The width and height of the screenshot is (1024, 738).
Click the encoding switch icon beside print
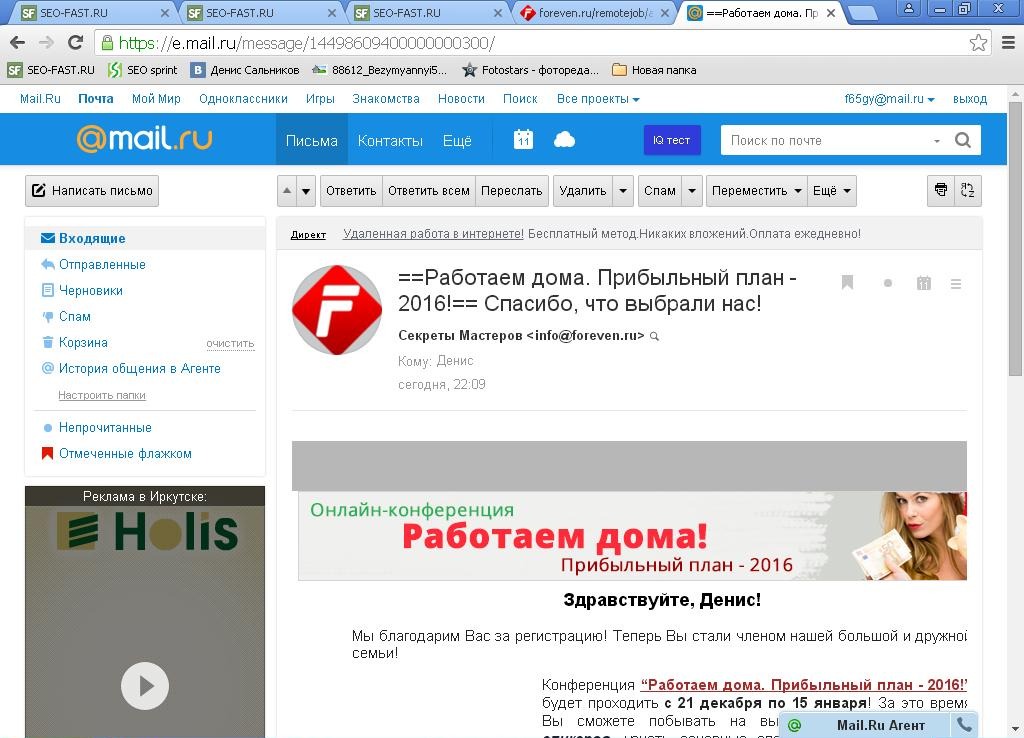(968, 191)
